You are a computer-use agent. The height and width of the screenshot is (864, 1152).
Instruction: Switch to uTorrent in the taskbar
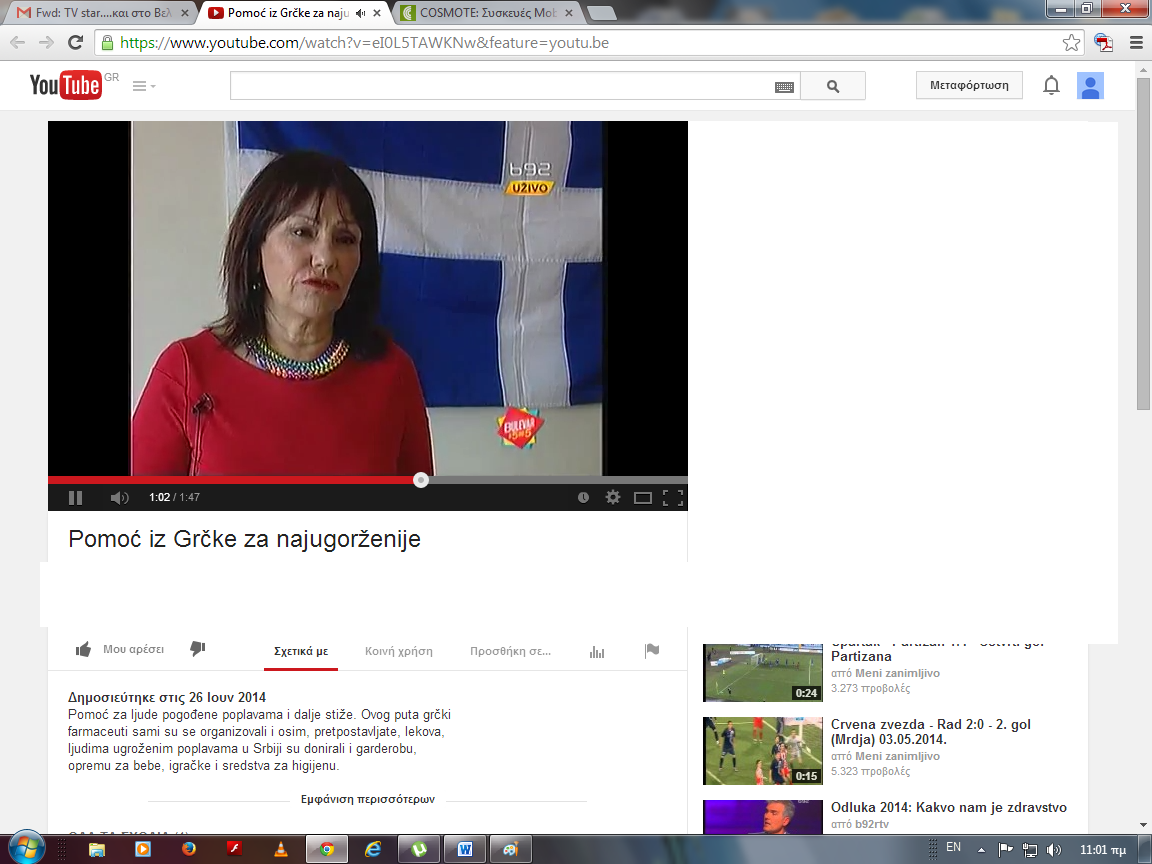coord(419,850)
